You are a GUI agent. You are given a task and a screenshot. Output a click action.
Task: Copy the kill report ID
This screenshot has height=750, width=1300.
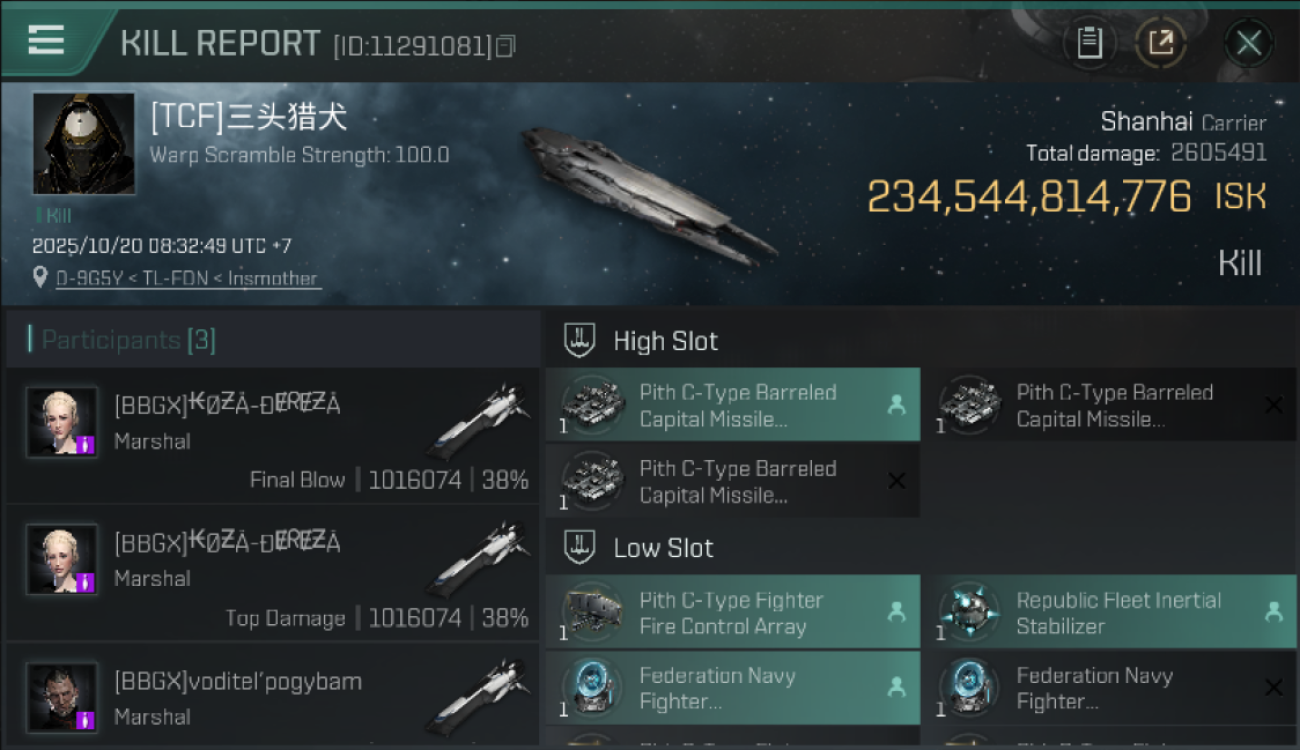click(505, 46)
